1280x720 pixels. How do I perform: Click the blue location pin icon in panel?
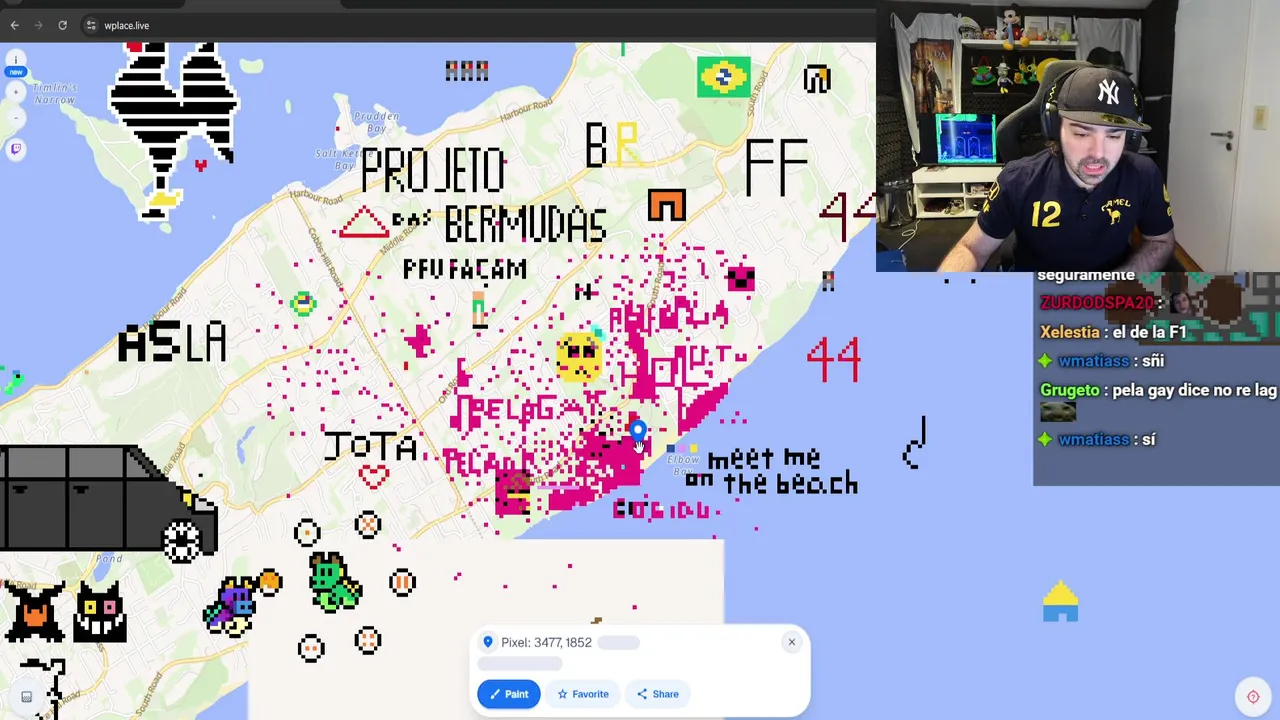pos(488,642)
